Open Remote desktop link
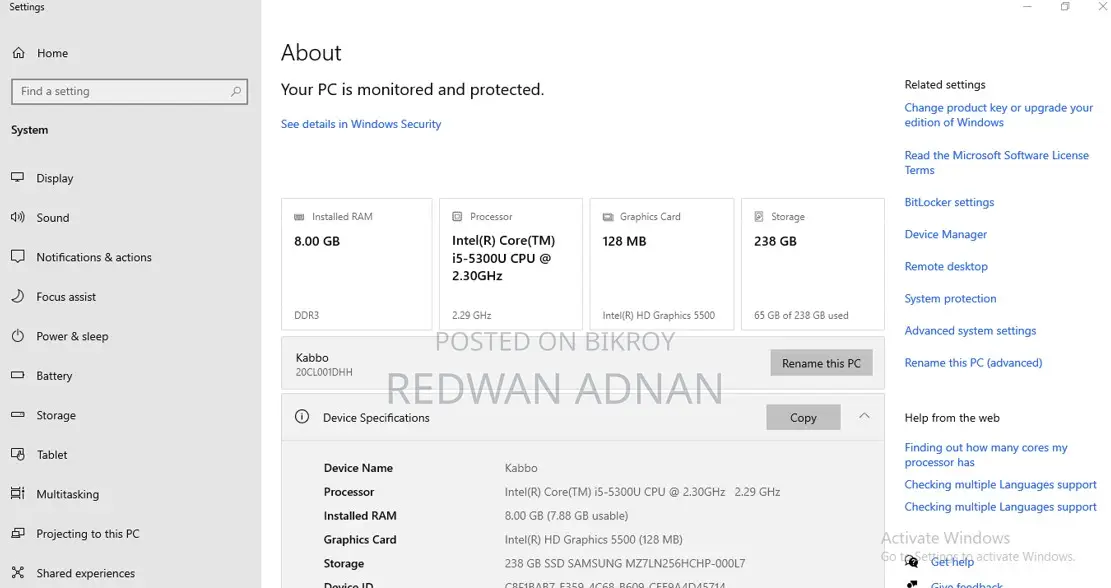Viewport: 1111px width, 588px height. click(x=945, y=266)
